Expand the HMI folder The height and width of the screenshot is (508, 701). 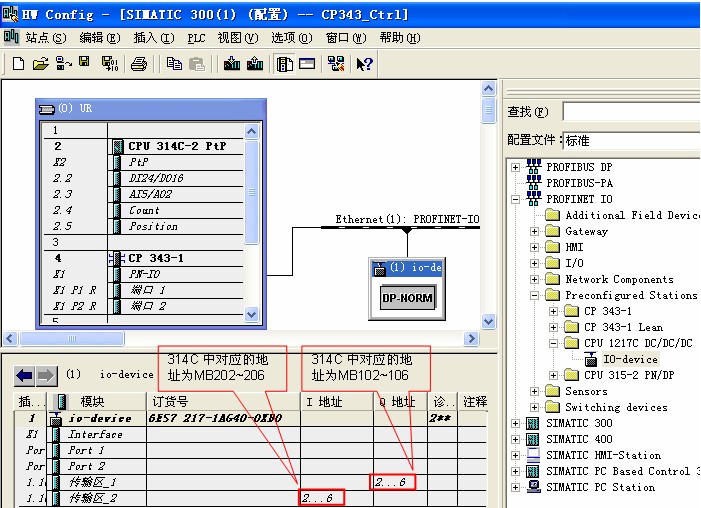pyautogui.click(x=534, y=247)
